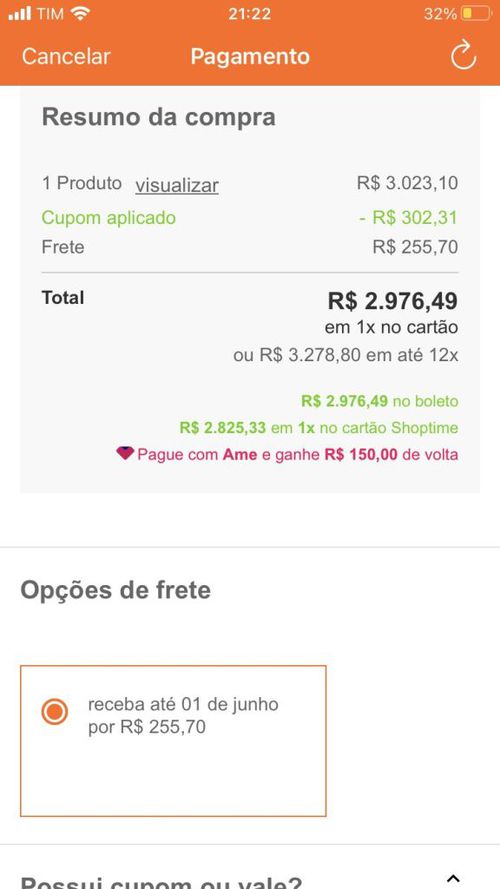
Task: Tap the Total R$ 2.976,49 amount
Action: (392, 300)
